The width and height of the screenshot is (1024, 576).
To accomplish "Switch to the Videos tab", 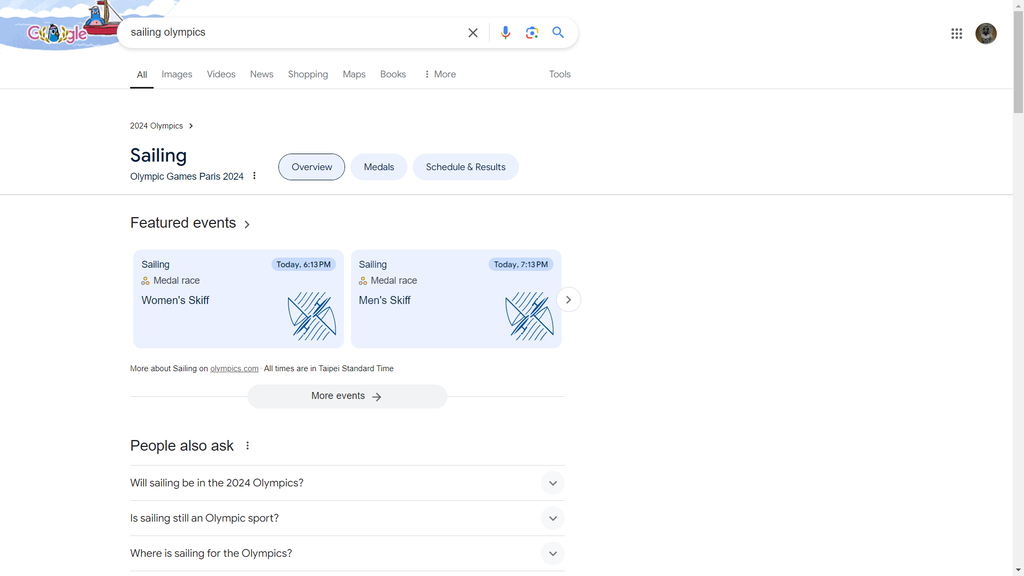I will pyautogui.click(x=221, y=74).
